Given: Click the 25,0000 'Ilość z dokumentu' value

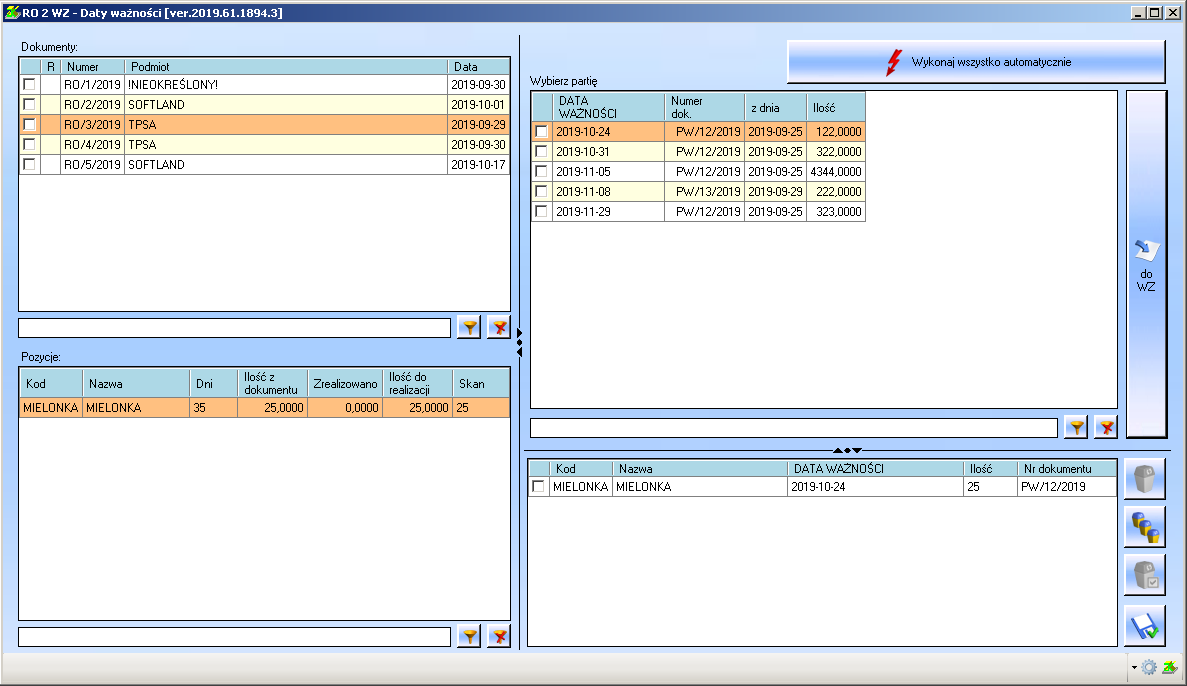Looking at the screenshot, I should [x=284, y=407].
